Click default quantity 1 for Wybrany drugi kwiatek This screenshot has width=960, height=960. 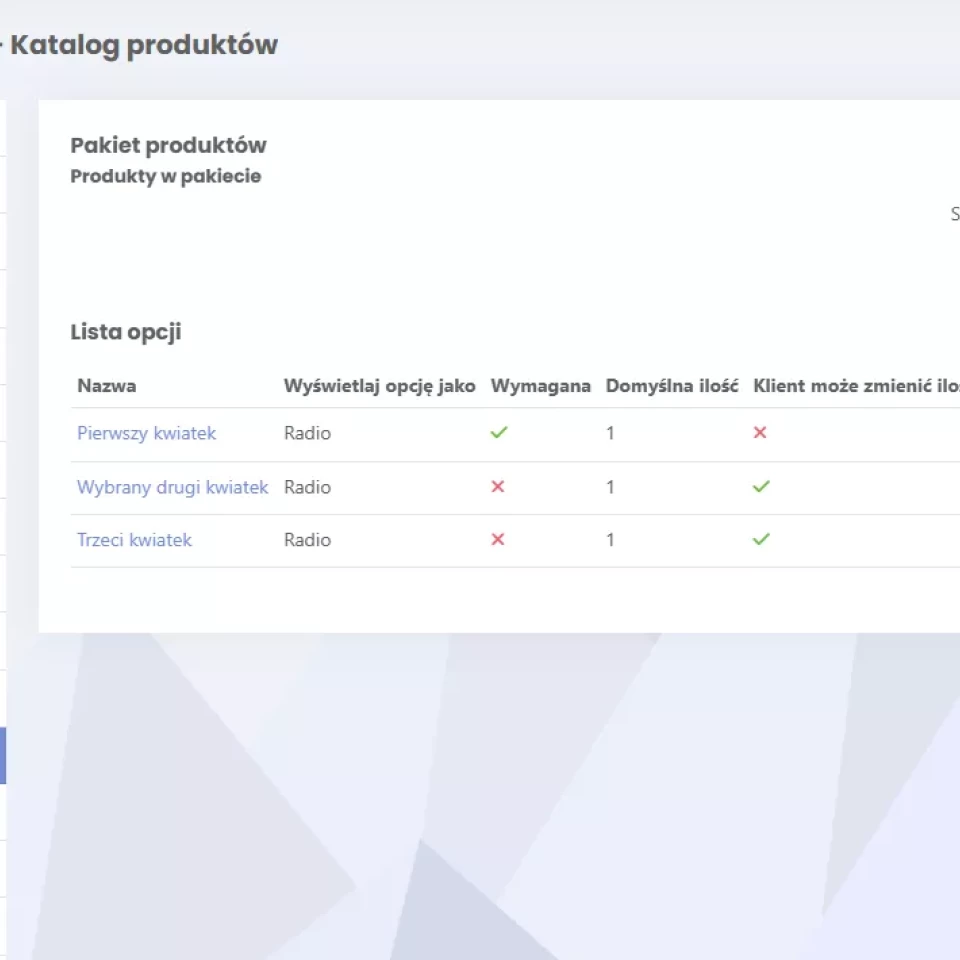(x=610, y=487)
